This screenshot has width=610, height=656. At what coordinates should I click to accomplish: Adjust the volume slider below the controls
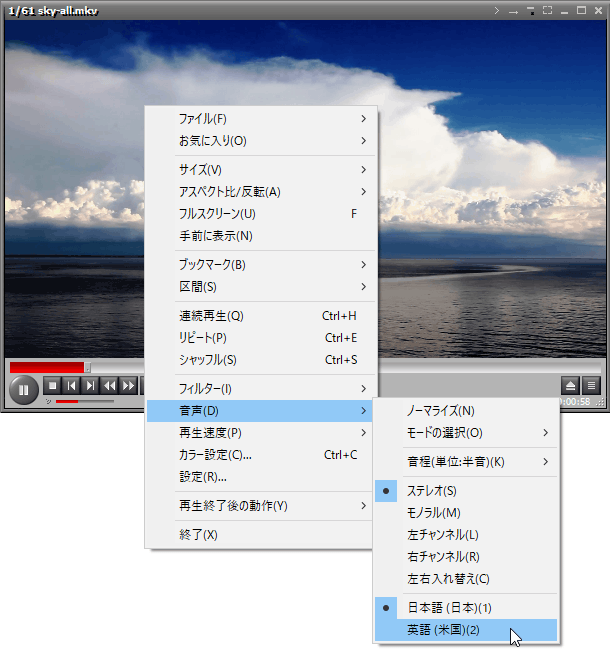pos(85,402)
